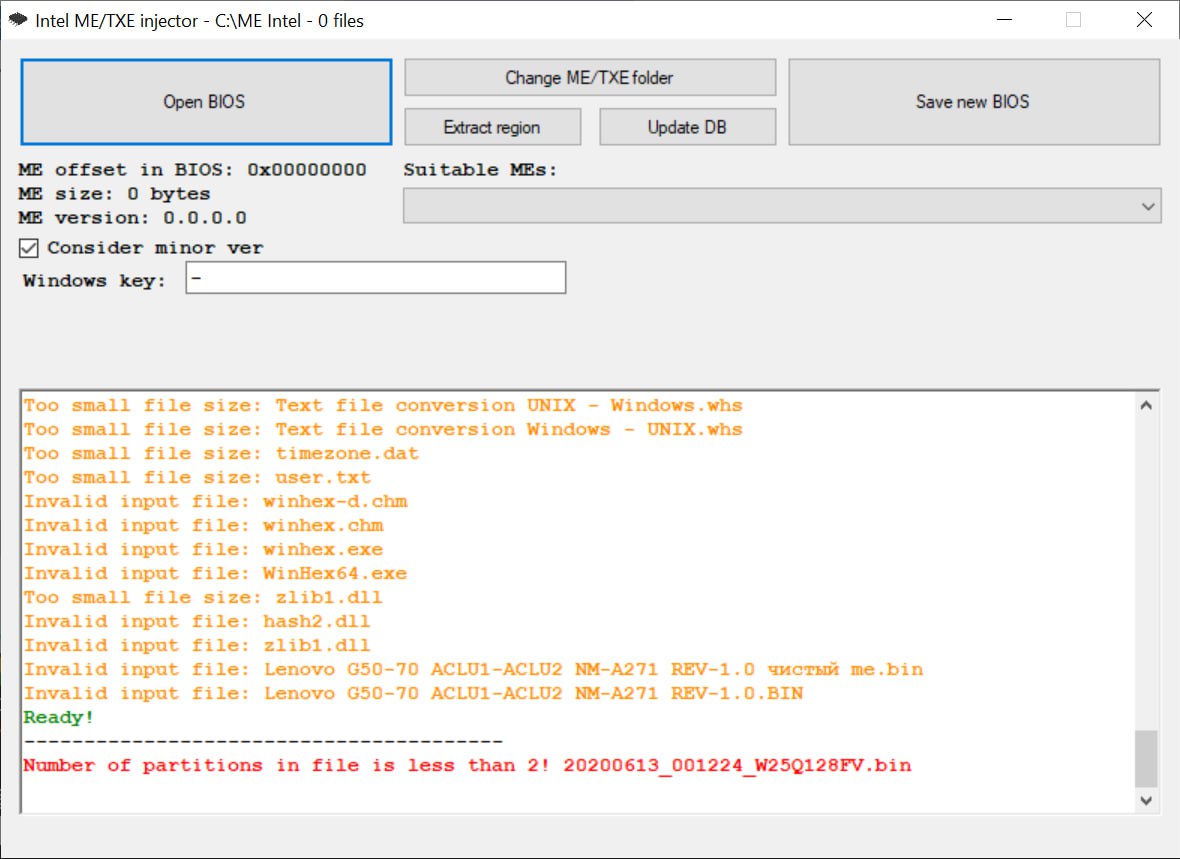This screenshot has width=1180, height=859.
Task: Uncheck the Consider minor ver checkbox
Action: click(29, 248)
